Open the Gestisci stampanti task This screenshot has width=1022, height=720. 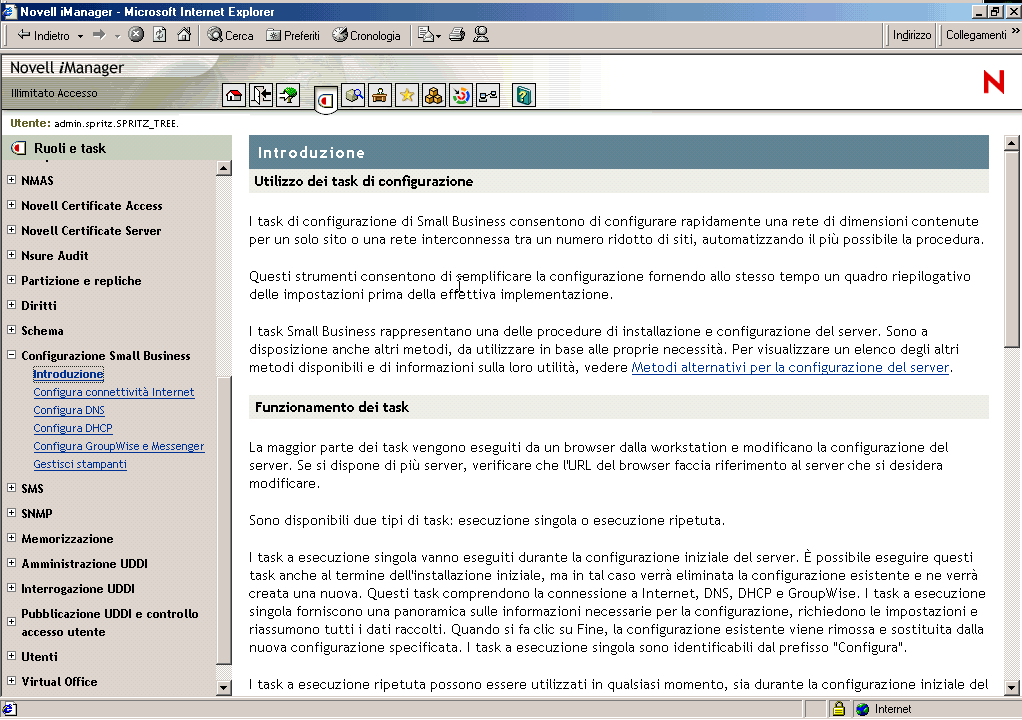(x=80, y=465)
